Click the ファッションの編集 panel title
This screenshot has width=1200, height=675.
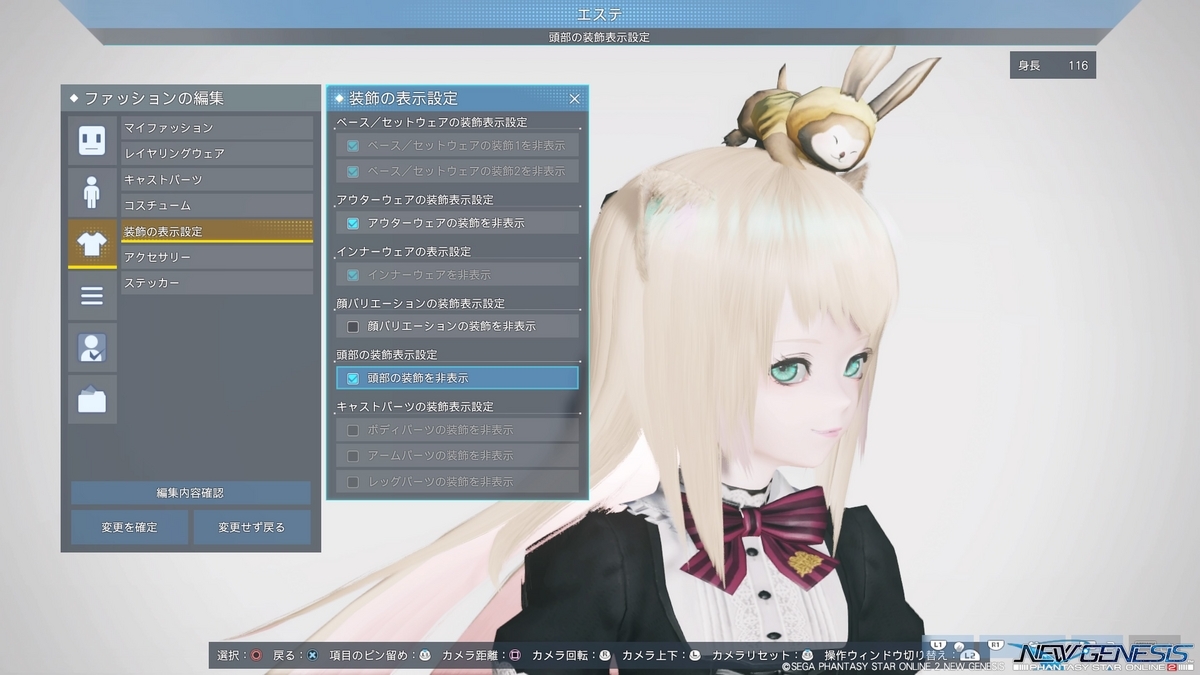click(154, 98)
